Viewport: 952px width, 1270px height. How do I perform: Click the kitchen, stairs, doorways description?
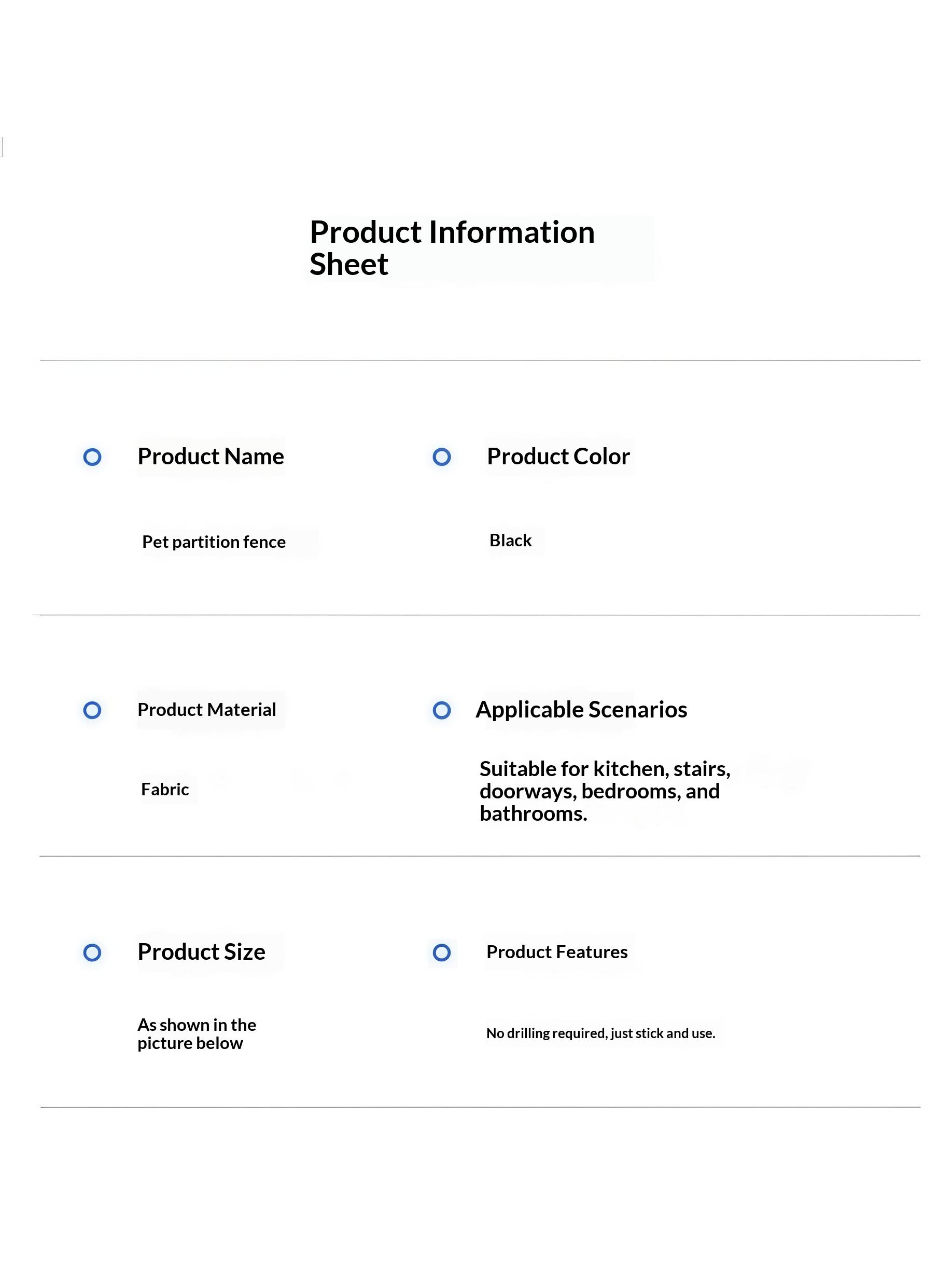pos(605,791)
